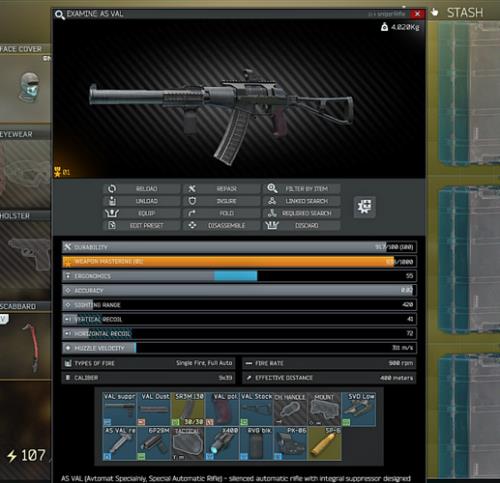
Task: Click the 'EXAMINE: AS VAL' window title
Action: click(95, 14)
